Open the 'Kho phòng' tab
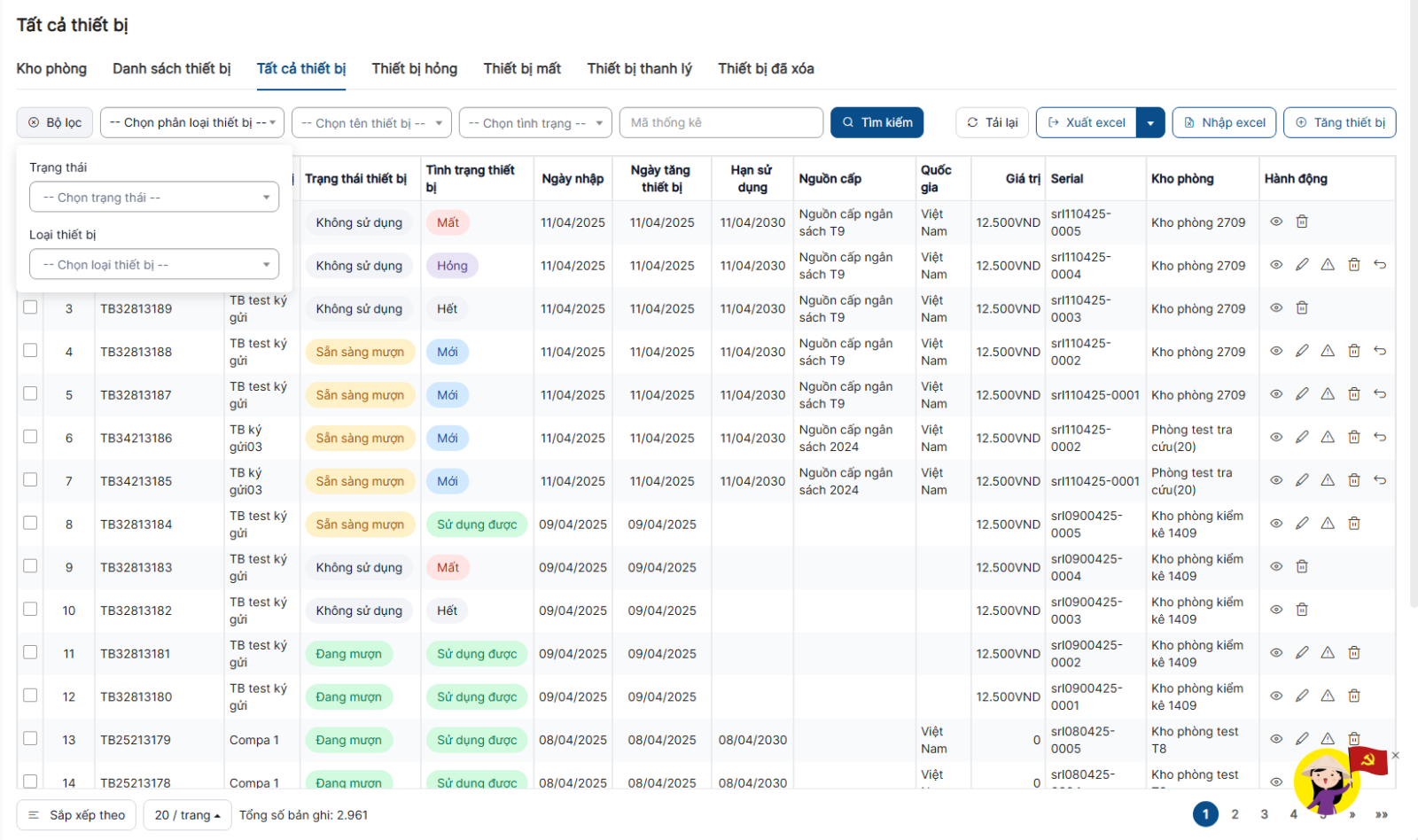The image size is (1418, 840). pos(51,68)
